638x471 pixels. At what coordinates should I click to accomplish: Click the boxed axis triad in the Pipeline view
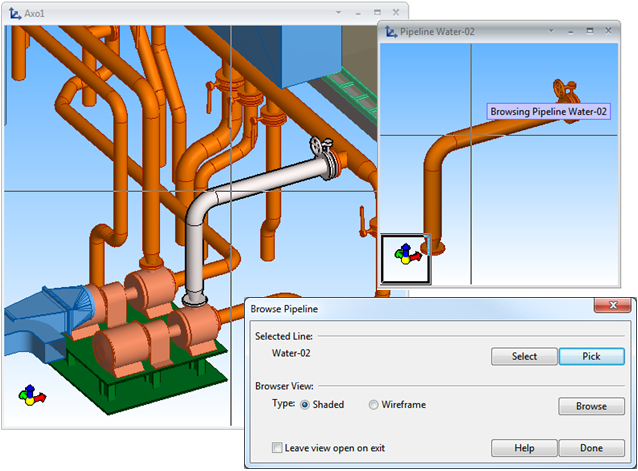(406, 255)
